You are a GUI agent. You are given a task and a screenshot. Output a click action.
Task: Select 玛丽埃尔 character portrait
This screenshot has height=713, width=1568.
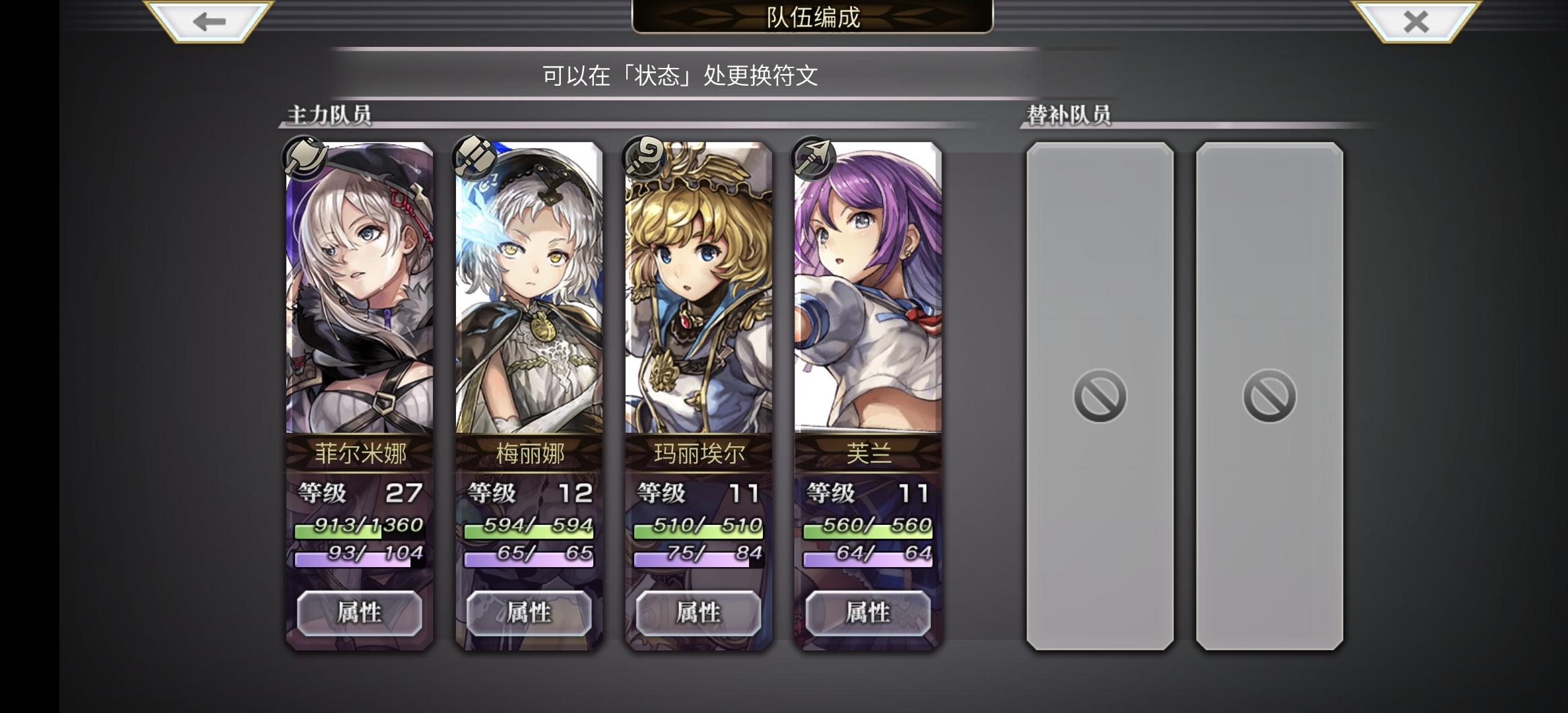[699, 288]
